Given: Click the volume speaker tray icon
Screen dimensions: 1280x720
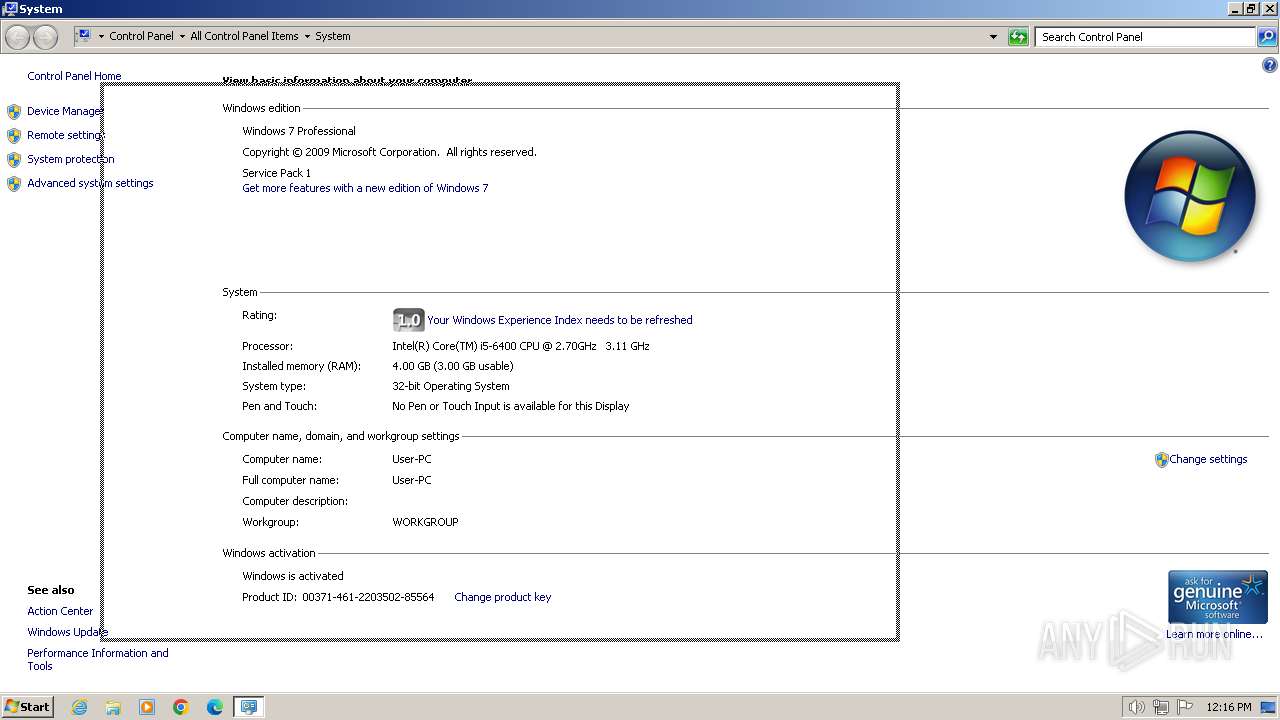Looking at the screenshot, I should click(x=1136, y=707).
